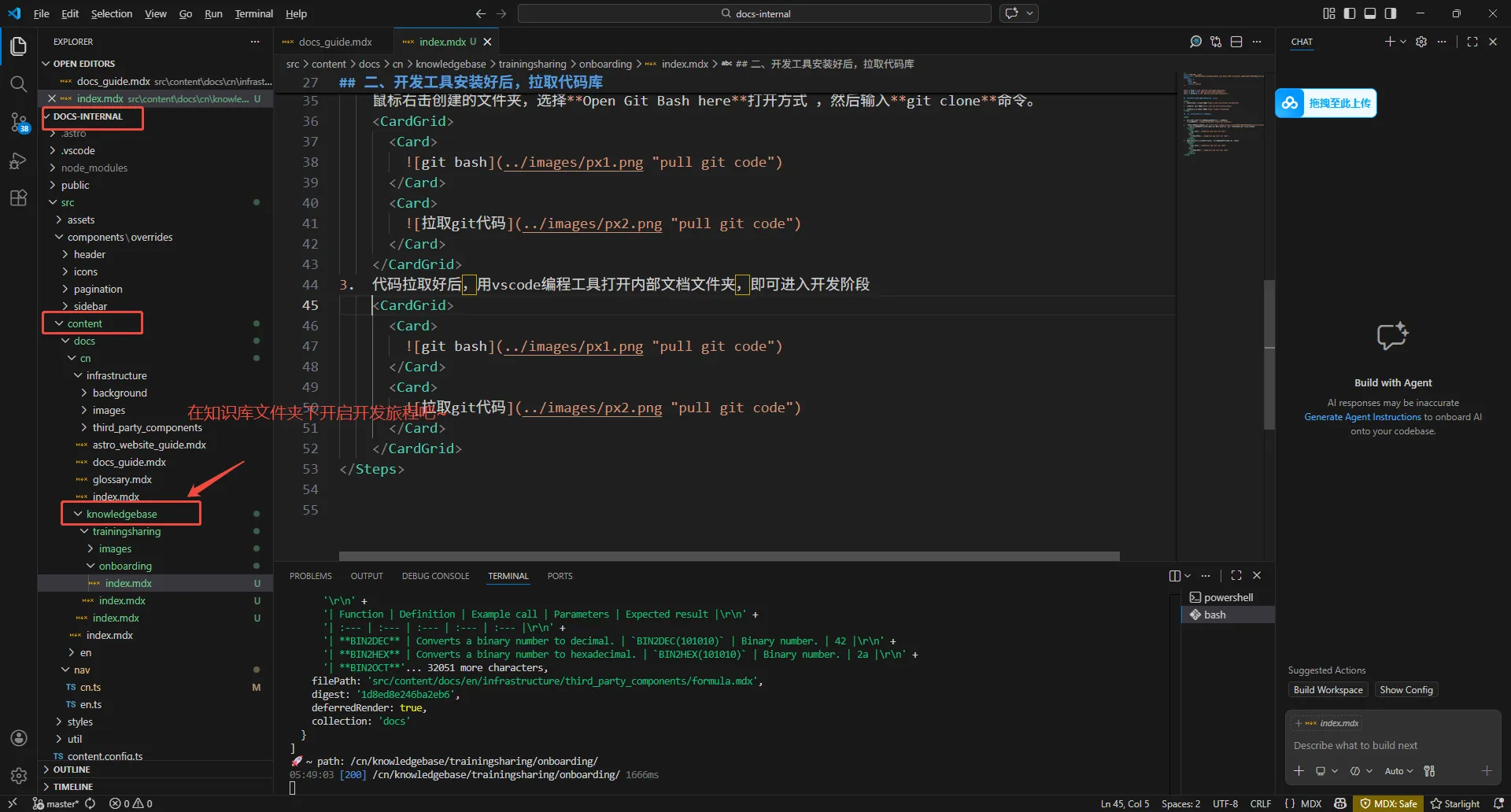The width and height of the screenshot is (1511, 812).
Task: Open the Terminal menu
Action: tap(253, 13)
